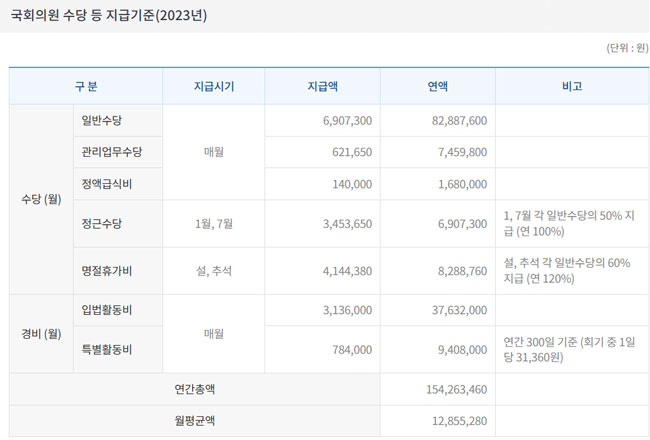Select the 구분 column header
Screen dimensions: 650x440
[86, 86]
